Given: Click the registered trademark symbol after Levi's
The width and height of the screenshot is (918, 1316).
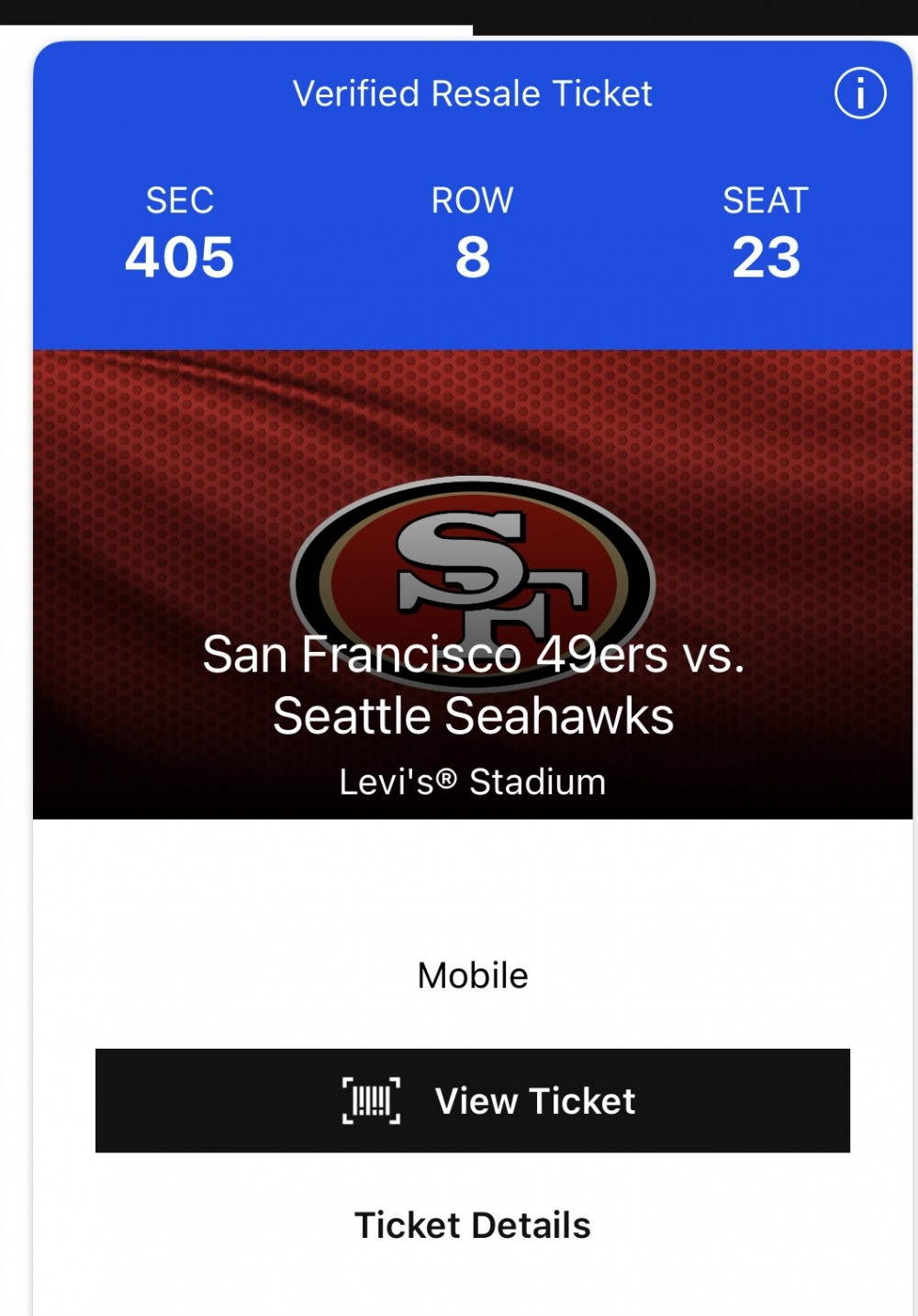Looking at the screenshot, I should 446,779.
